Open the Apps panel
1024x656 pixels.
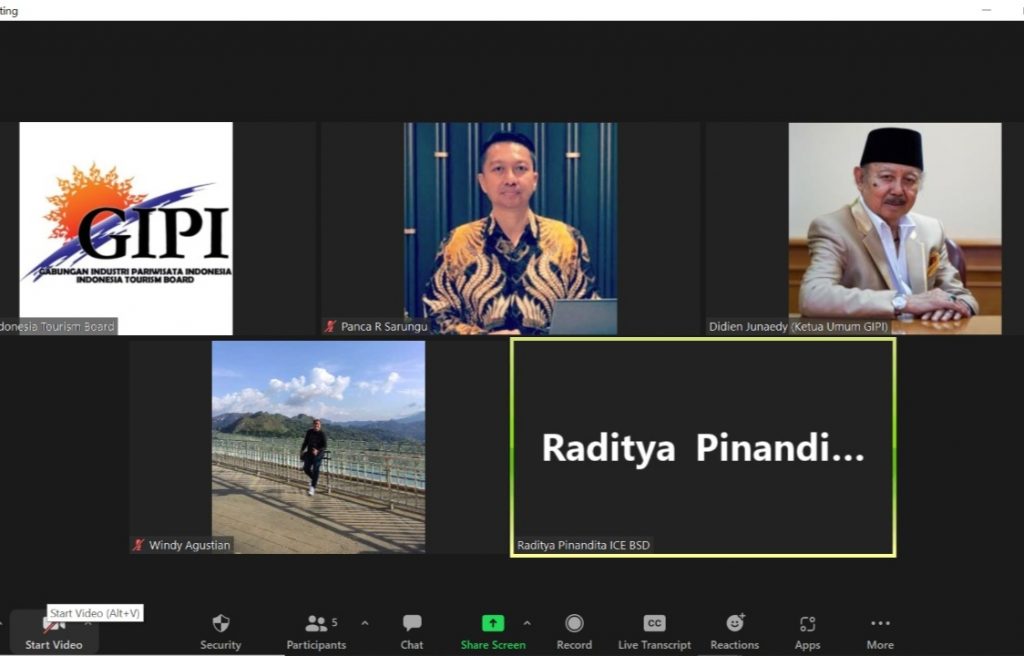point(808,631)
